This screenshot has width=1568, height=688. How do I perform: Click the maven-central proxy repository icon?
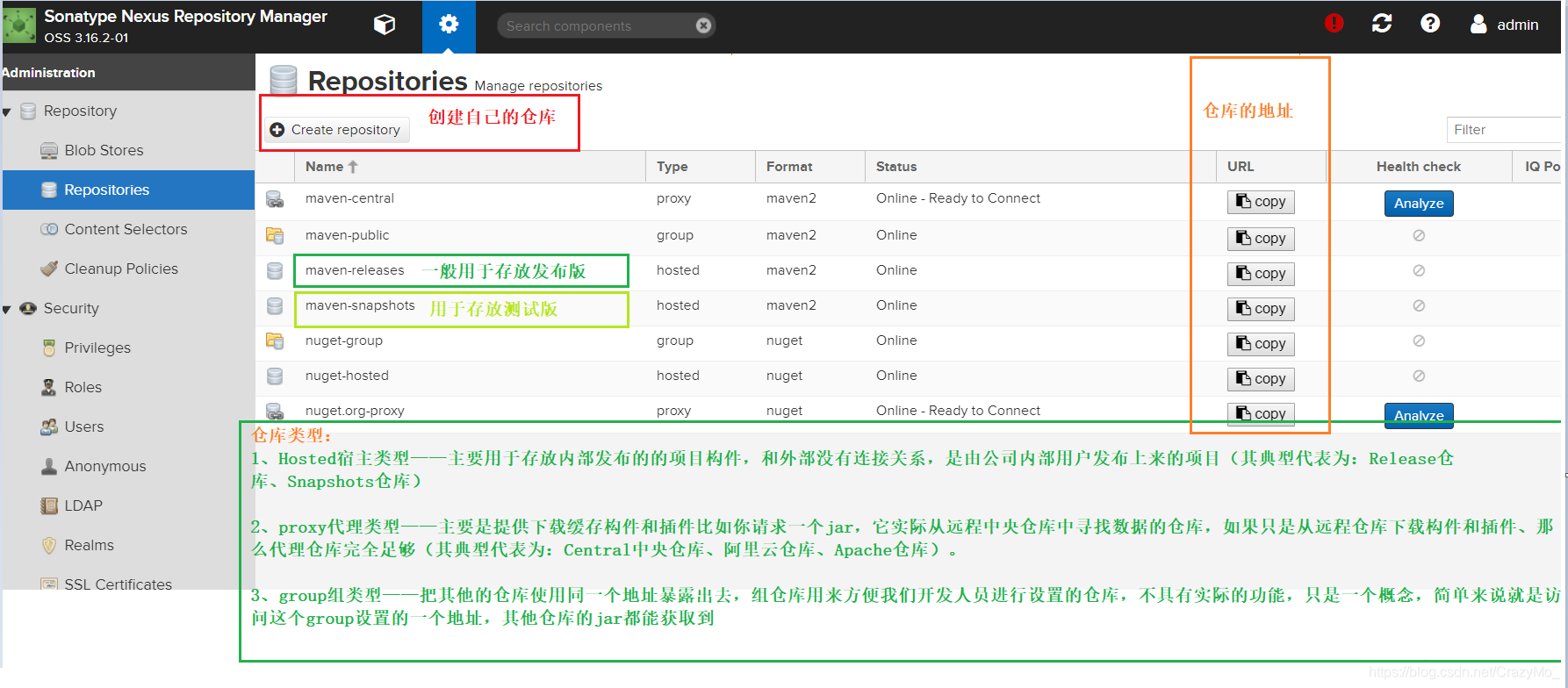[275, 199]
